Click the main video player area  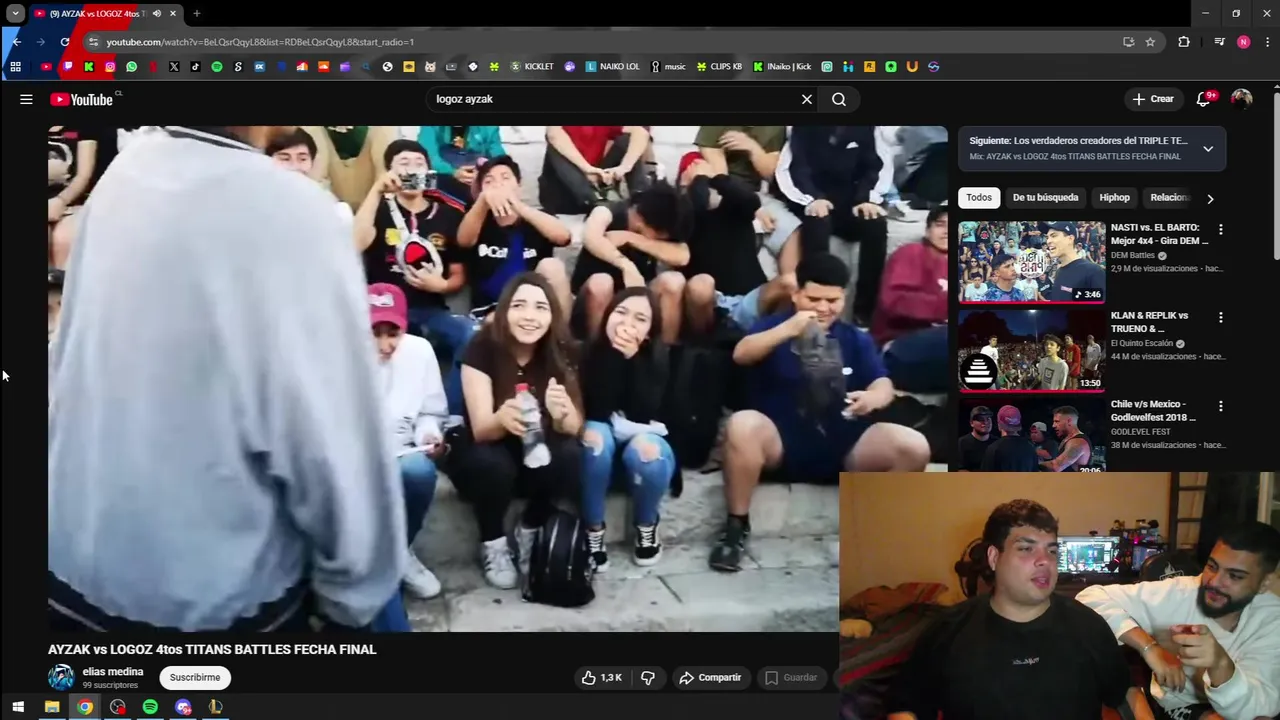[497, 379]
